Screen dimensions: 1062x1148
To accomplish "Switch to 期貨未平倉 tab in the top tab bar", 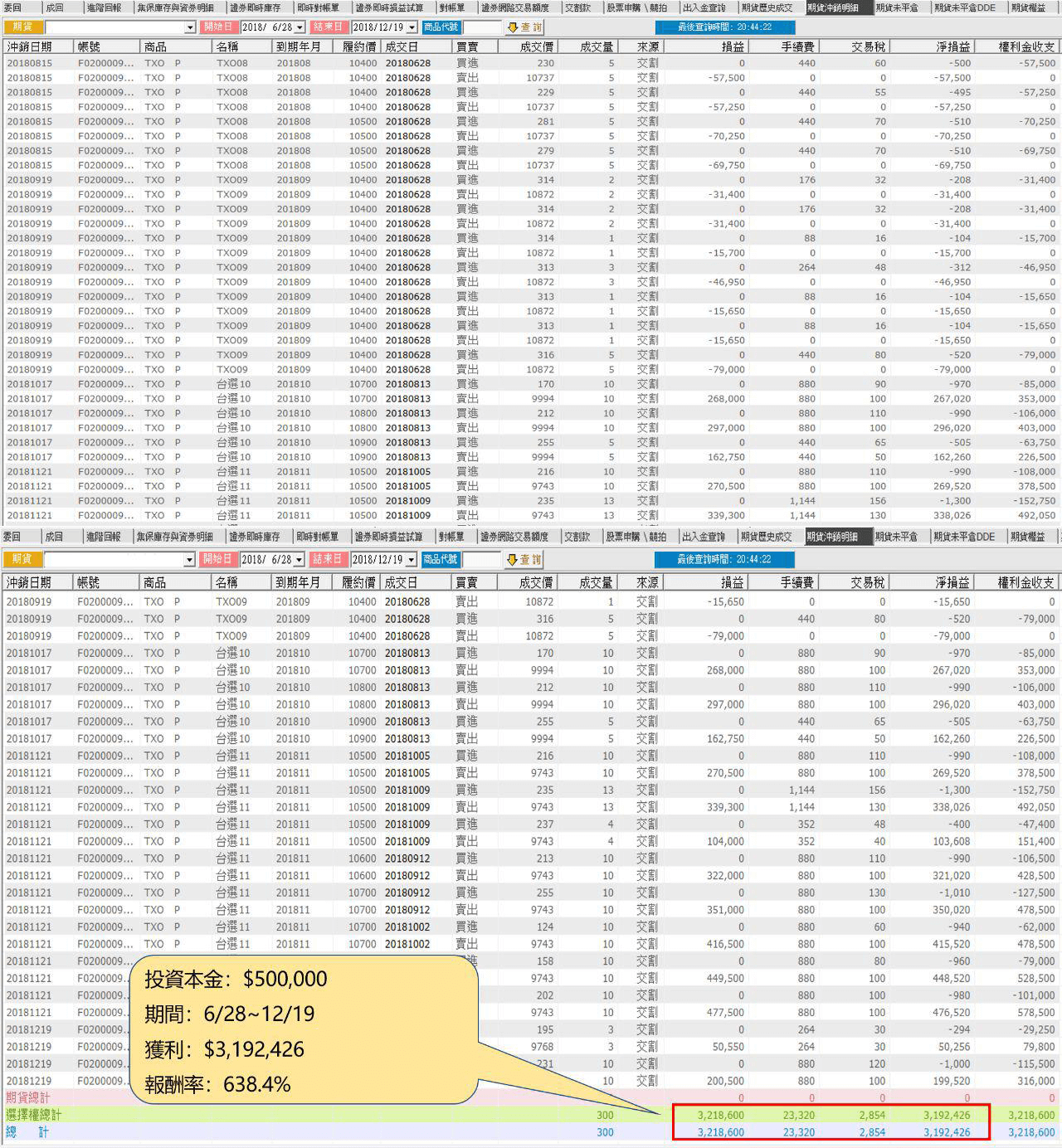I will pyautogui.click(x=897, y=7).
